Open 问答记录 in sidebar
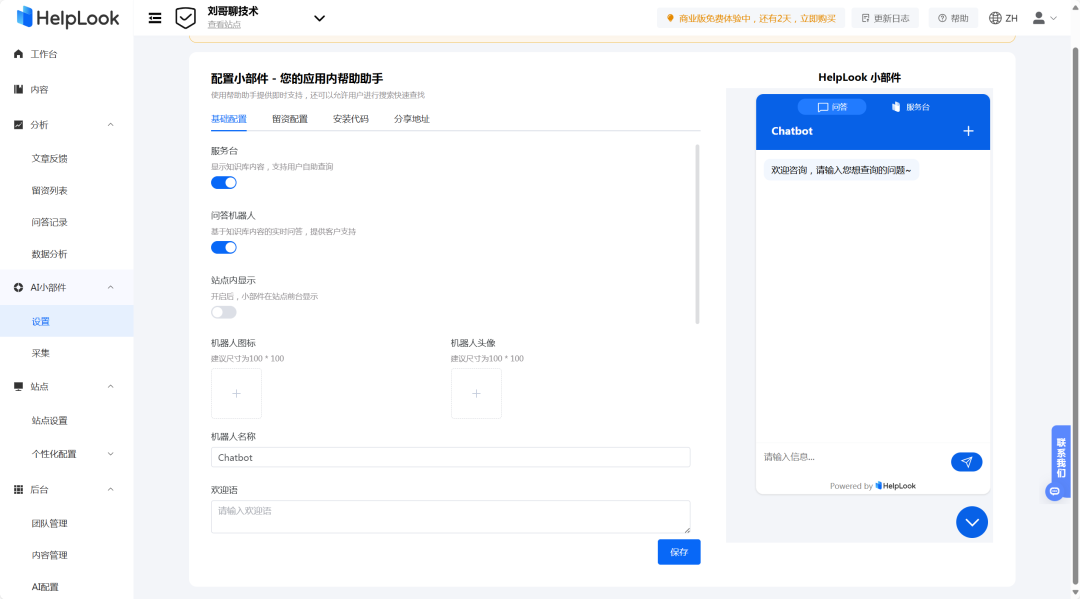Image resolution: width=1080 pixels, height=599 pixels. [x=50, y=222]
